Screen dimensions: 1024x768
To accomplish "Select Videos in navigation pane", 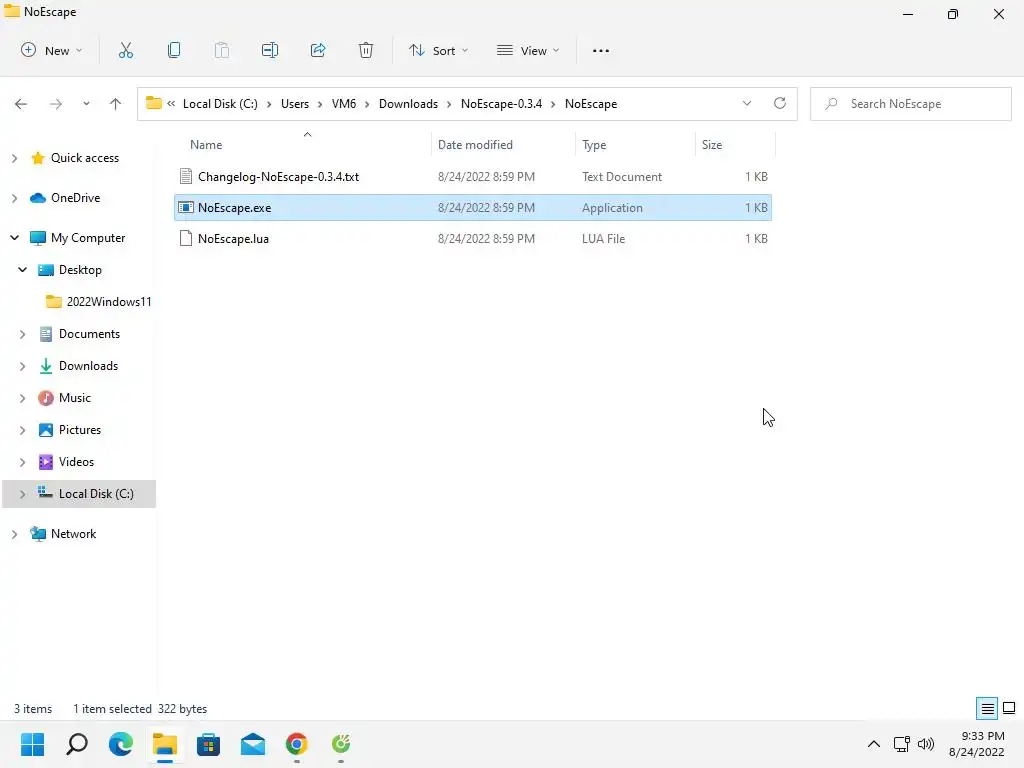I will point(76,462).
